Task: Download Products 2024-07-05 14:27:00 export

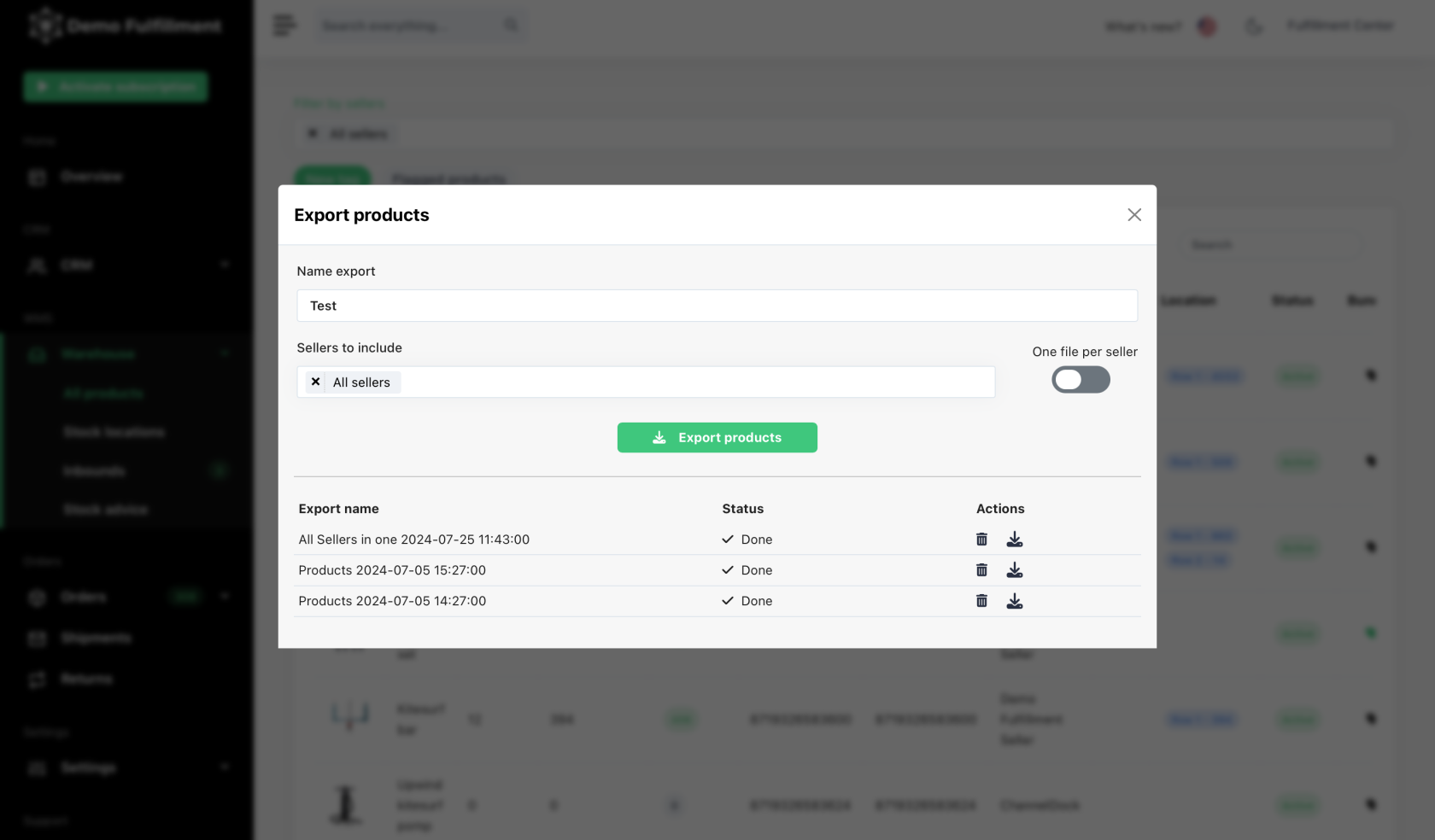Action: 1014,601
